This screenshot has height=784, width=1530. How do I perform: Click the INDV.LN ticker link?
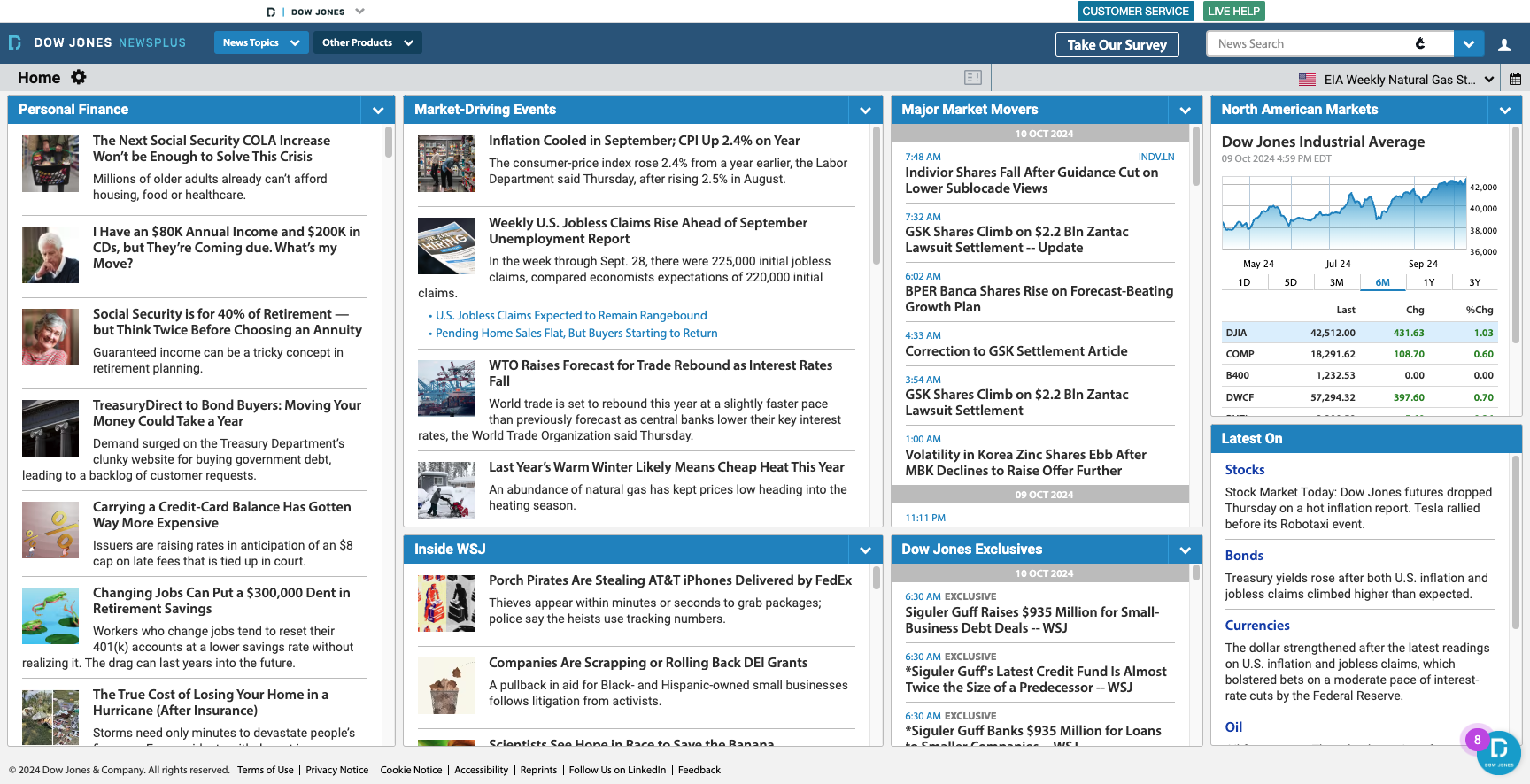click(x=1156, y=157)
